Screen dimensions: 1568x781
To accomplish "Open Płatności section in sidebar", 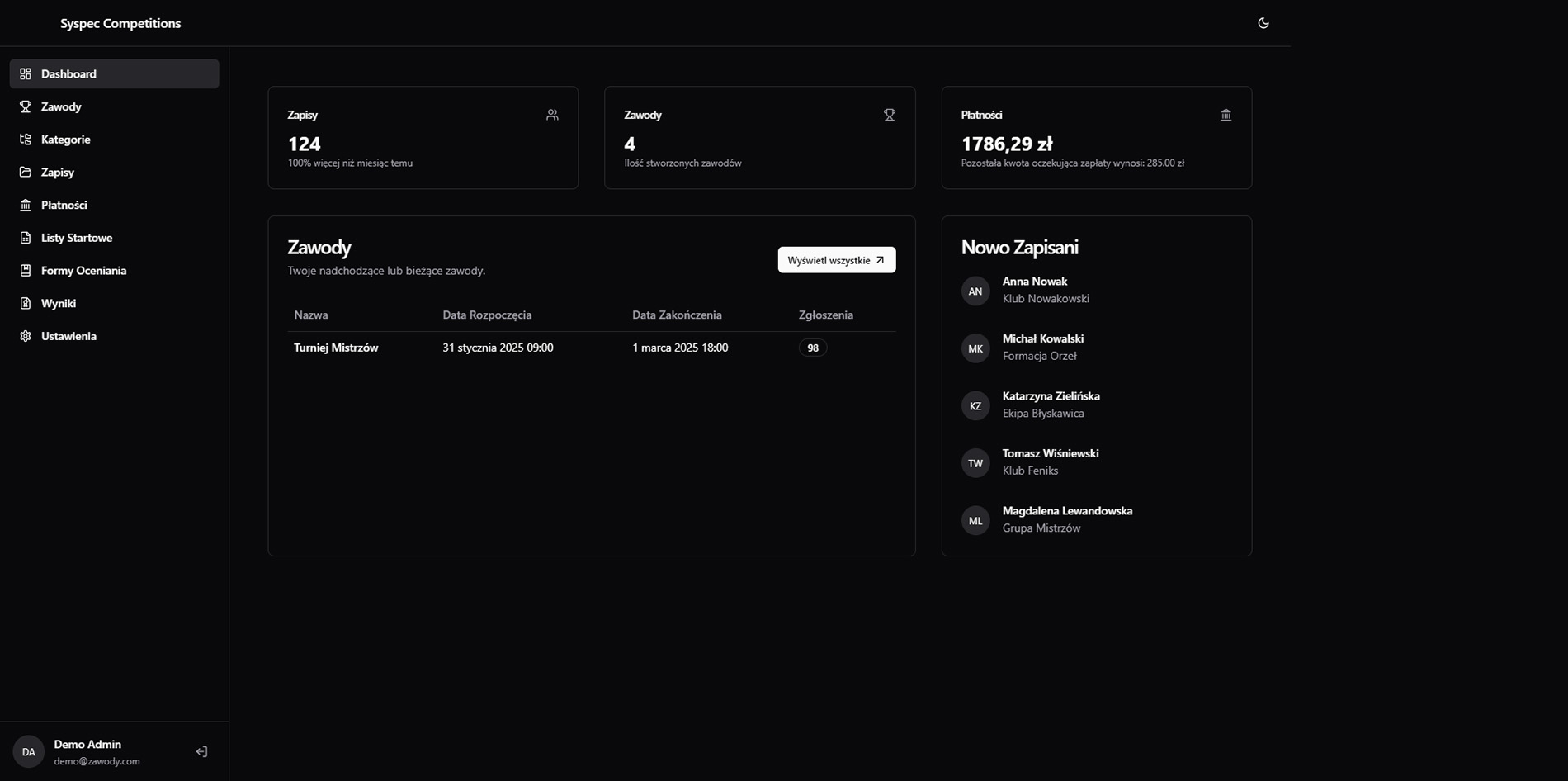I will coord(64,205).
